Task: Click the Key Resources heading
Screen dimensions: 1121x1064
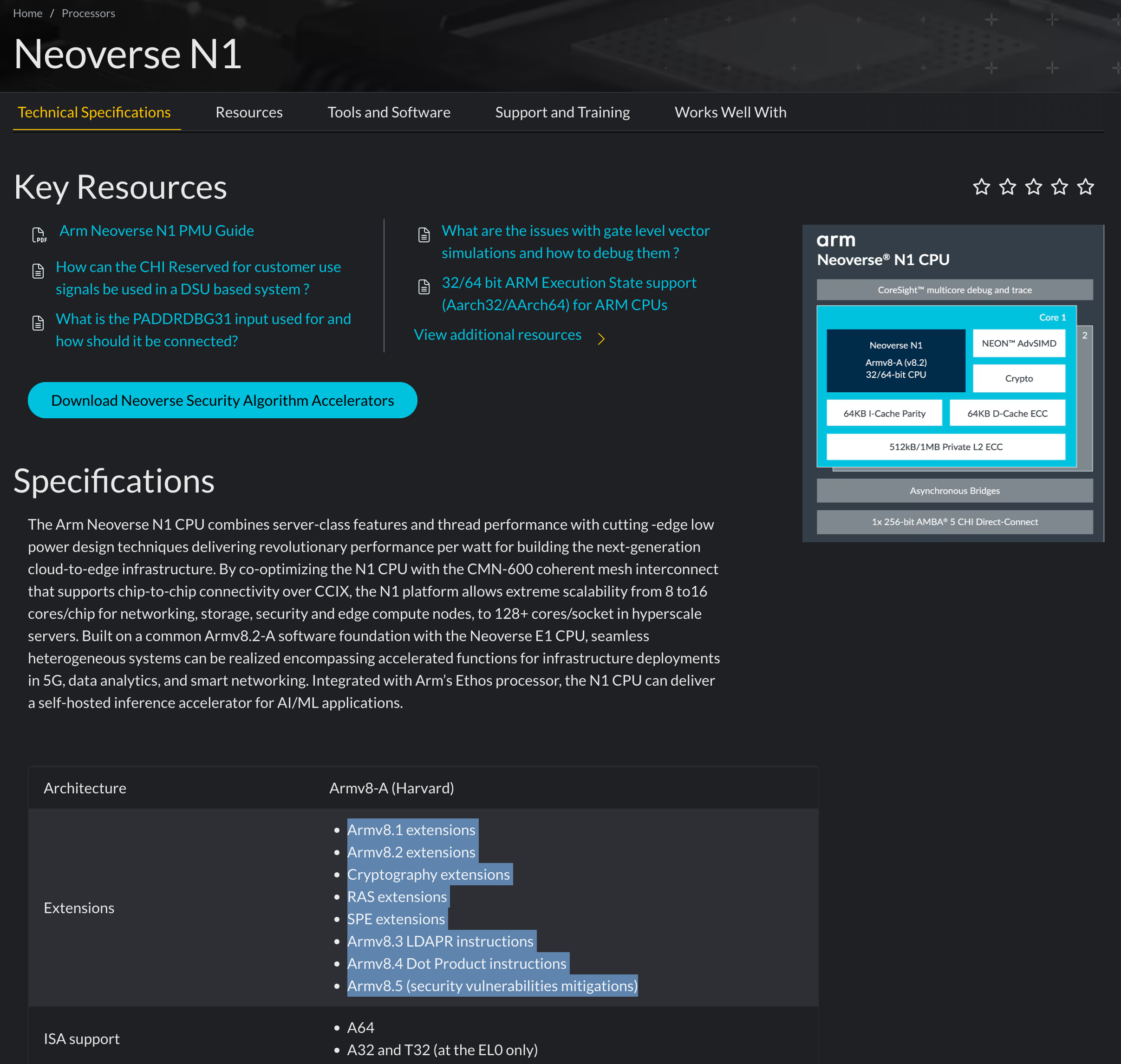Action: (120, 187)
